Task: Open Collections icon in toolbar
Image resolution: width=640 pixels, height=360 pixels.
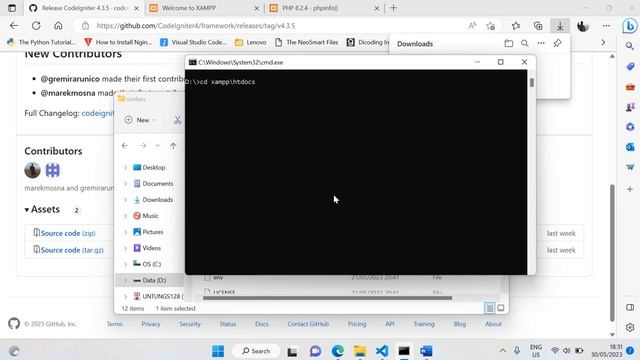Action: click(x=538, y=26)
